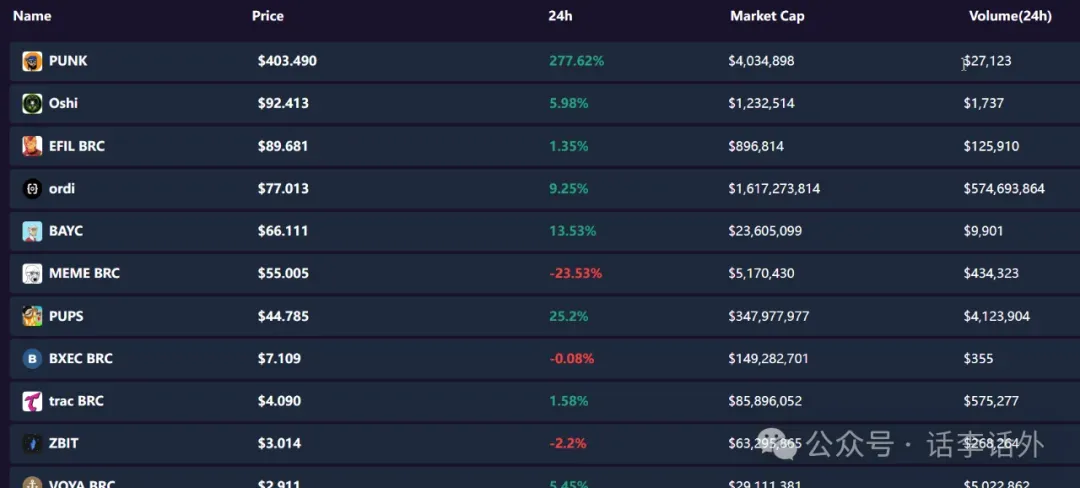
Task: Sort by the Price column header
Action: 268,16
